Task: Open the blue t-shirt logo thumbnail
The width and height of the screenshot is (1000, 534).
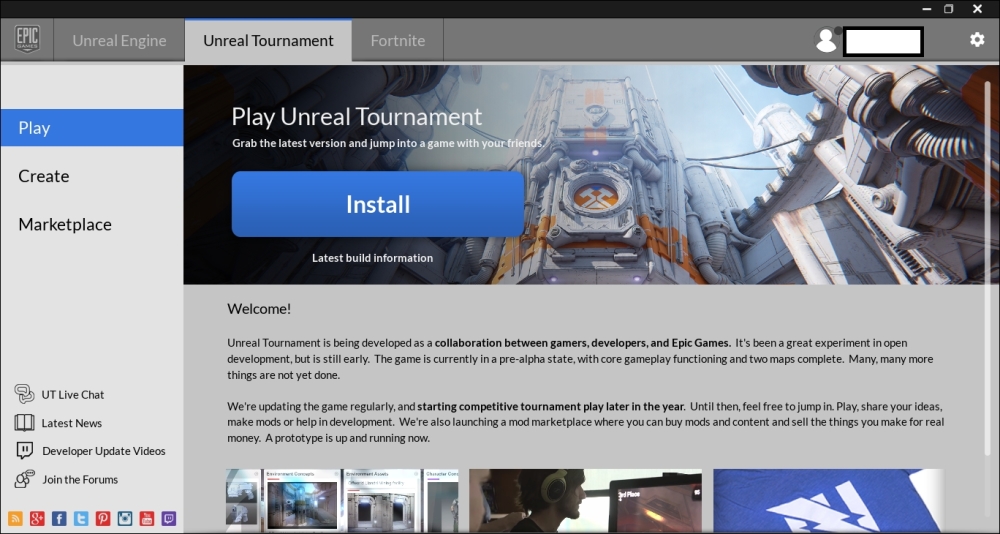Action: pos(828,501)
